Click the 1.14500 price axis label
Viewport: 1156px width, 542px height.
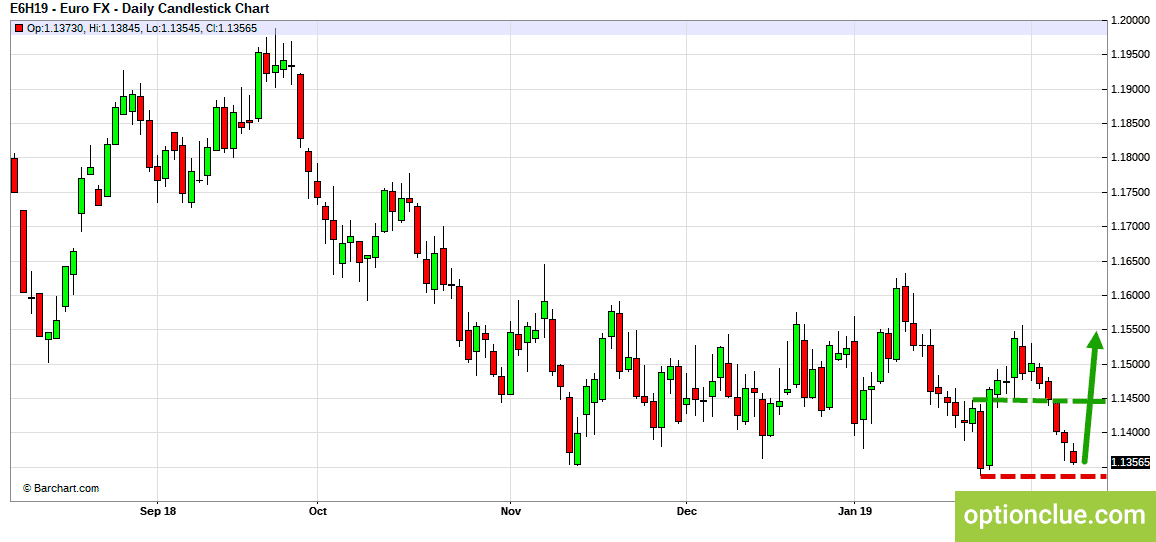1131,399
